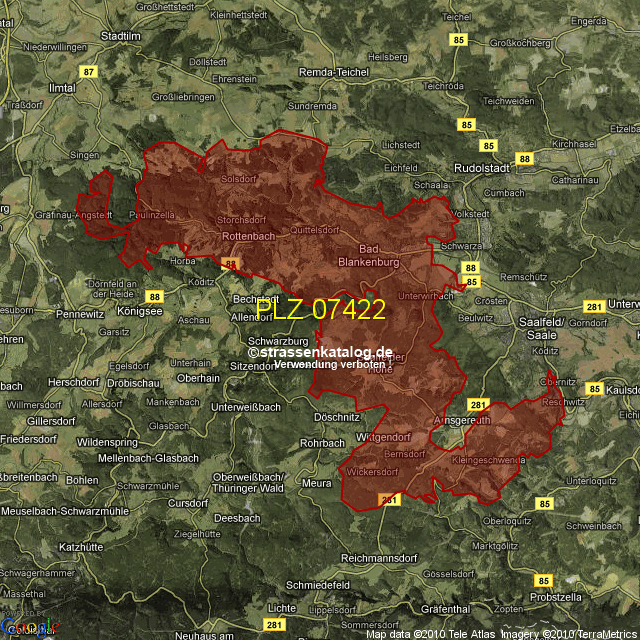Select the 88 road shield east of Rudolstadt
This screenshot has height=640, width=640.
pyautogui.click(x=524, y=159)
